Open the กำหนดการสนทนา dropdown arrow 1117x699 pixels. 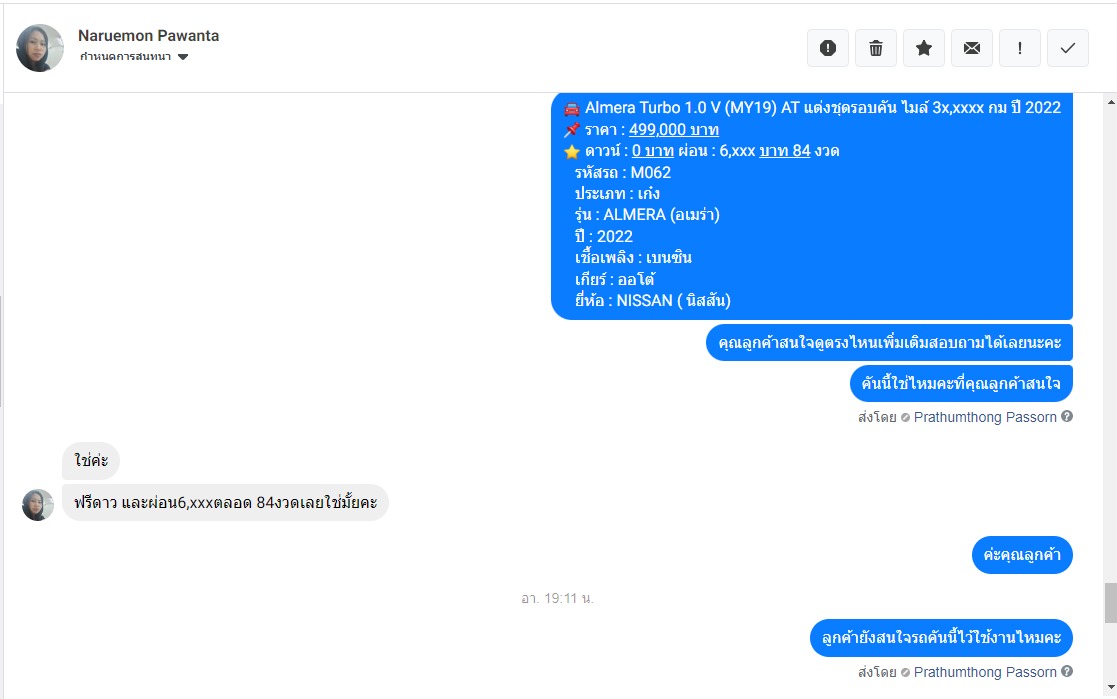click(x=183, y=57)
